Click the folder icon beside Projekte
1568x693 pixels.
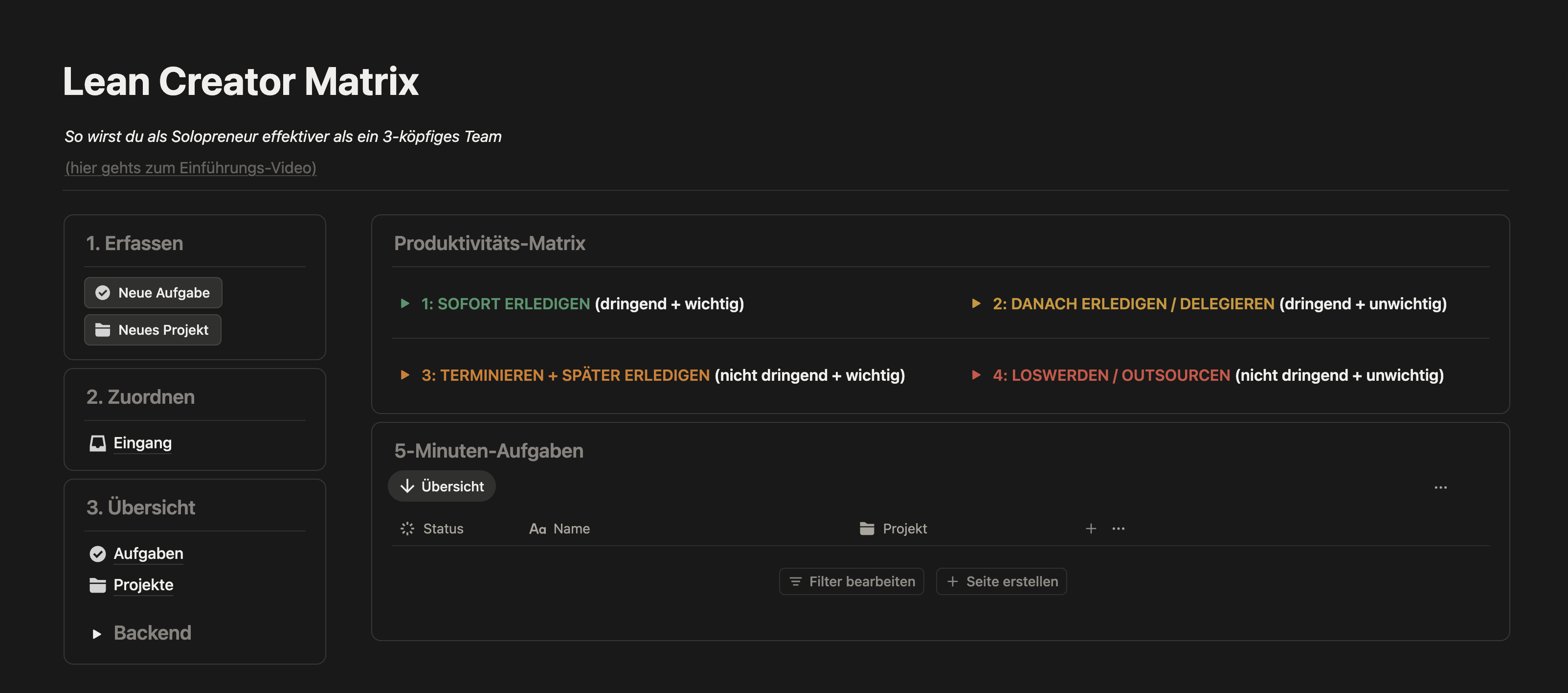[x=97, y=585]
